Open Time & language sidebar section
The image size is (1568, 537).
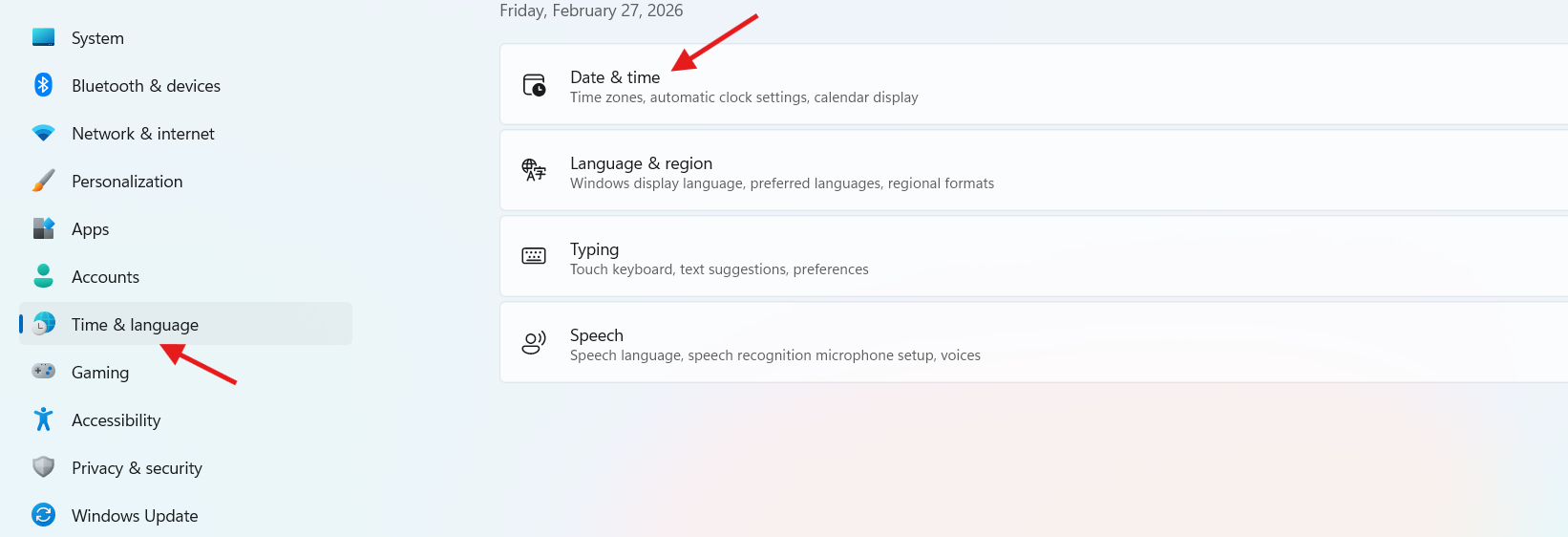[135, 325]
